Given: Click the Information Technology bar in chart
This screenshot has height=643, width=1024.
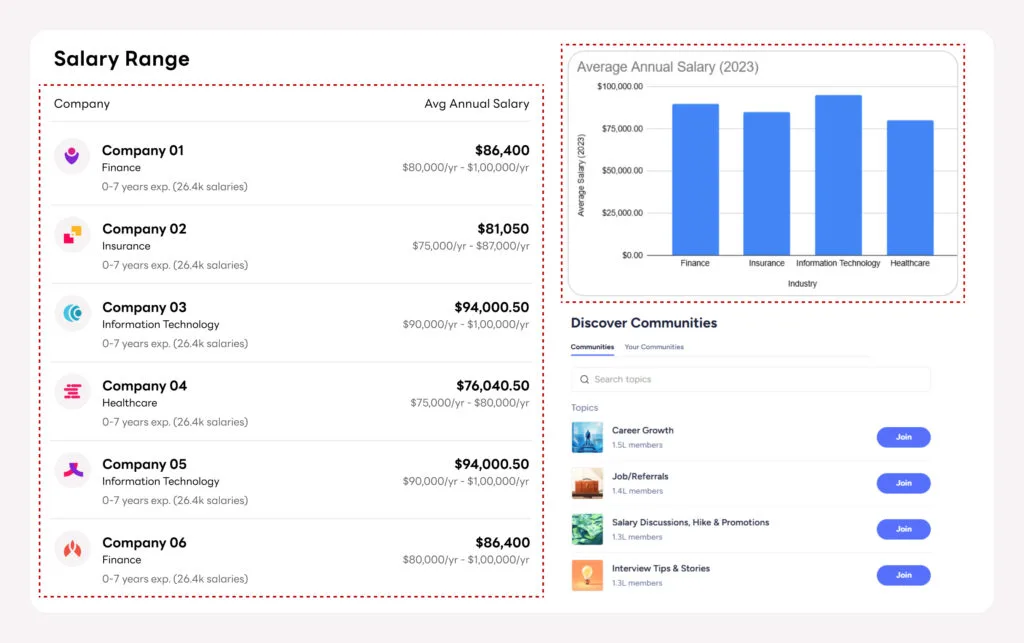Looking at the screenshot, I should tap(838, 176).
